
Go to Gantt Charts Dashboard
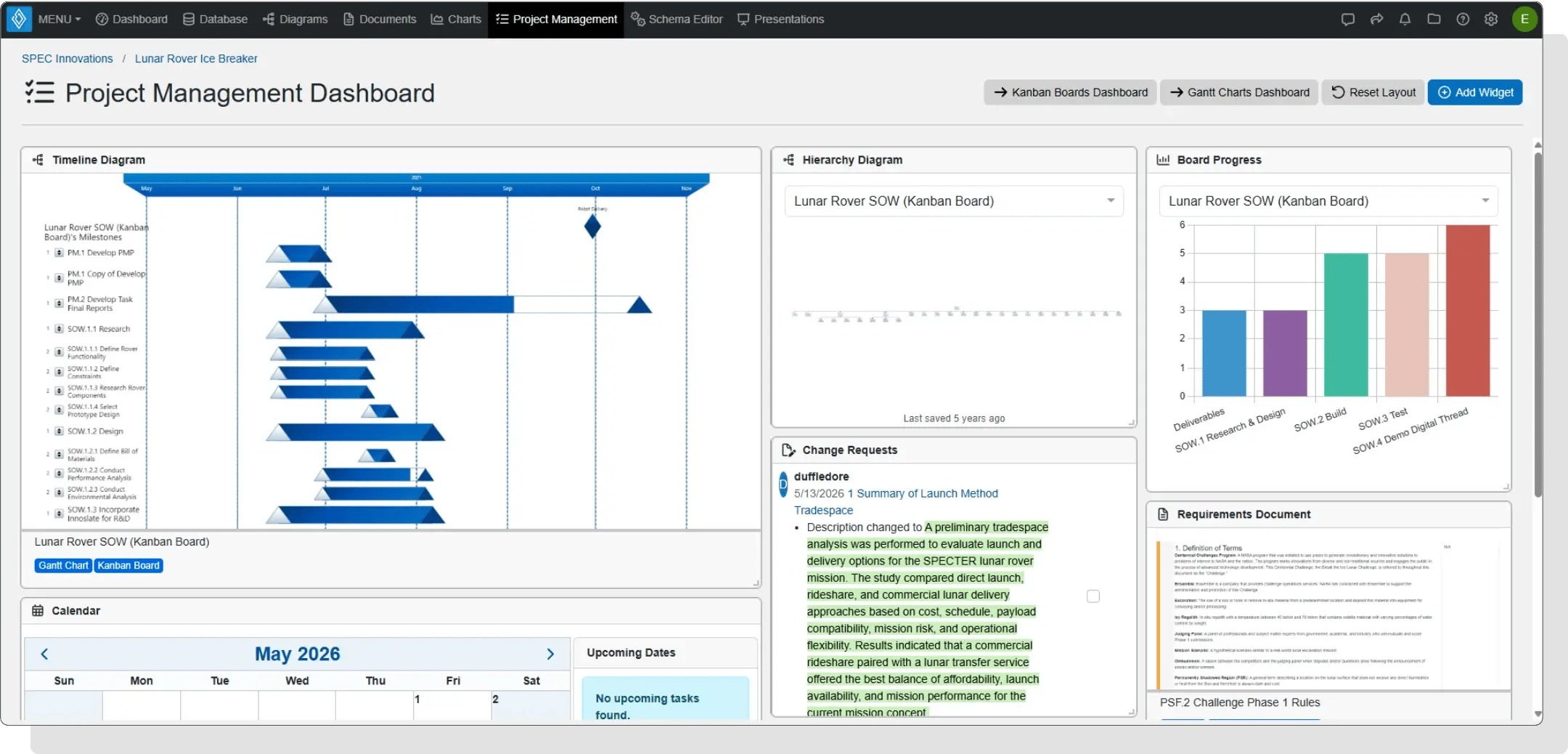pyautogui.click(x=1239, y=92)
